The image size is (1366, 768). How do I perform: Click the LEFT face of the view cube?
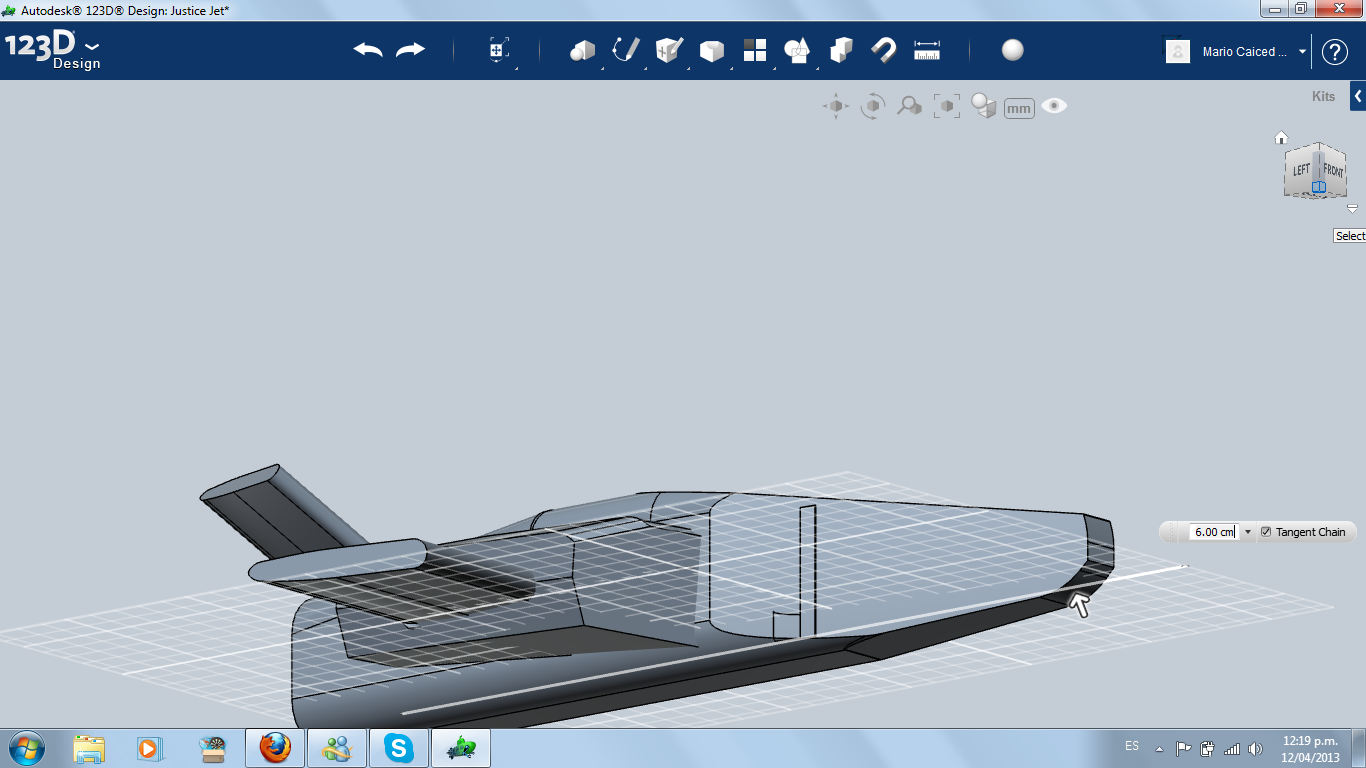[1301, 171]
